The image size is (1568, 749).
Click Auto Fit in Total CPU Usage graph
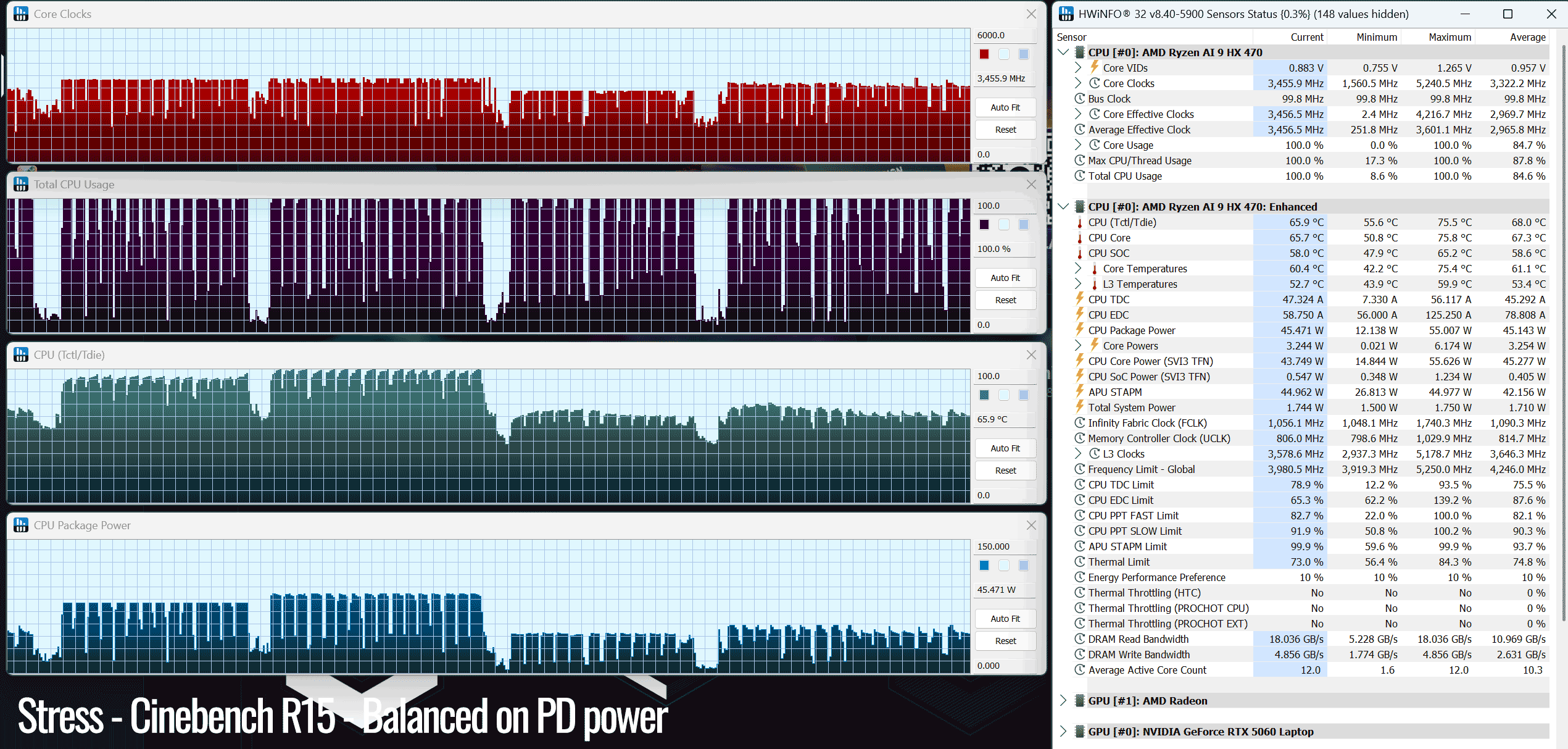tap(1005, 278)
